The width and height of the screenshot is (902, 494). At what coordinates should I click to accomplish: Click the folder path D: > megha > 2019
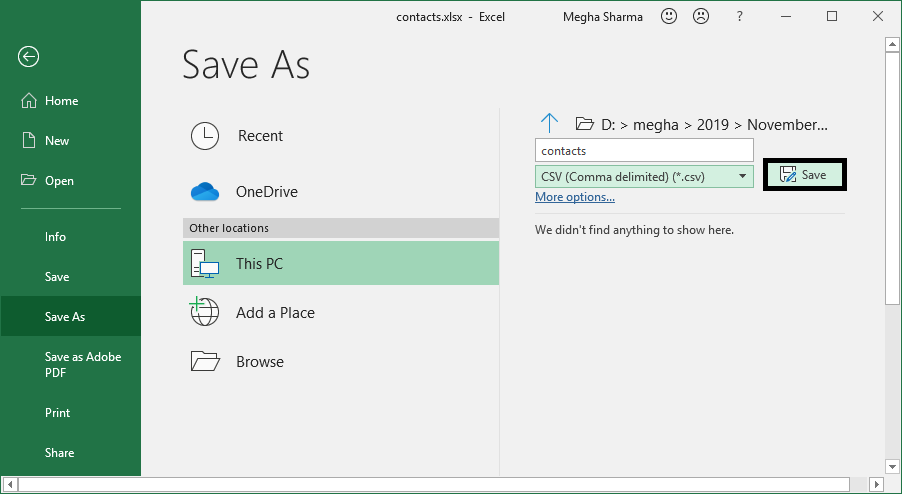pyautogui.click(x=714, y=125)
